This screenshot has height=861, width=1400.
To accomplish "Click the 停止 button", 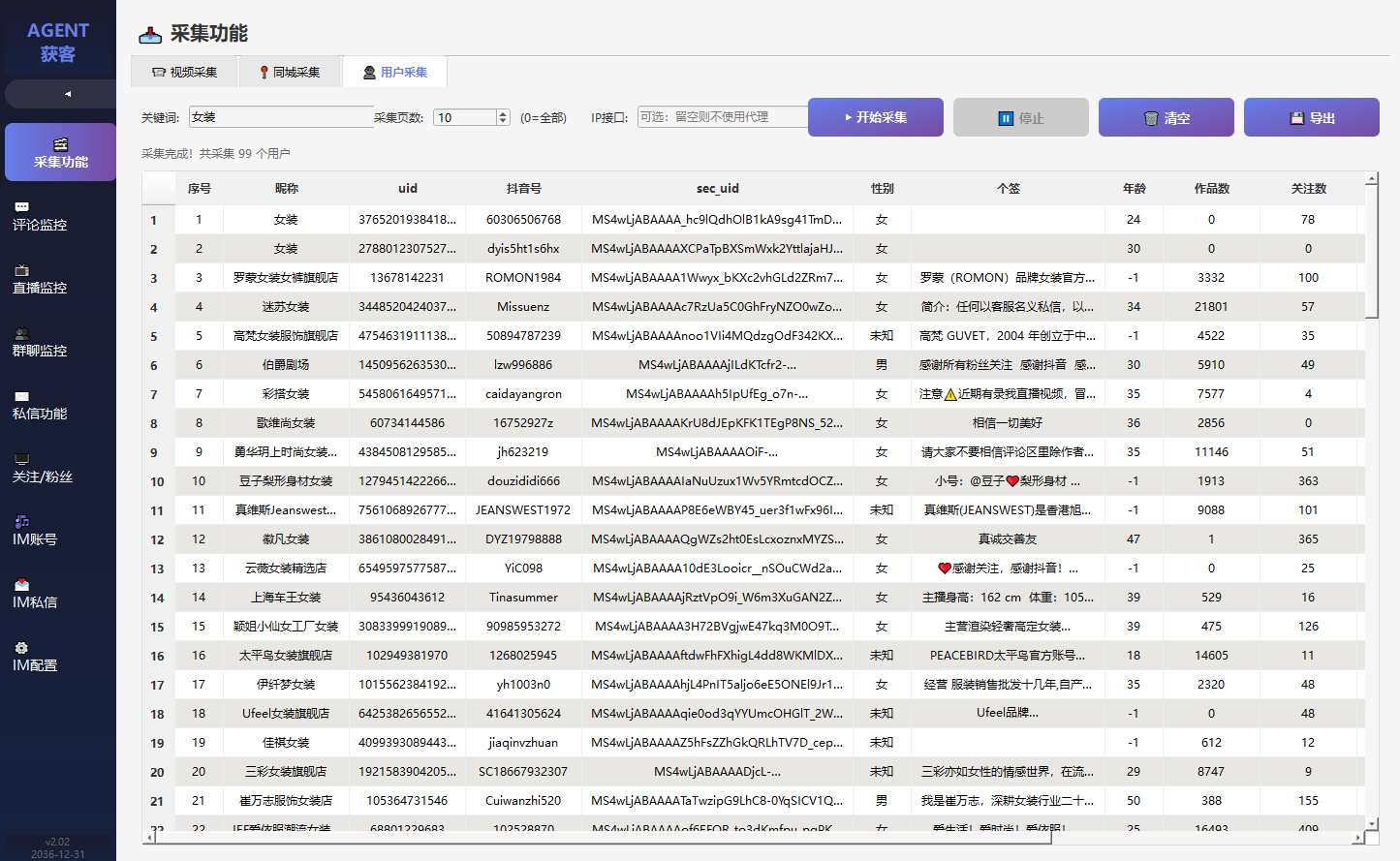I will (x=1021, y=117).
